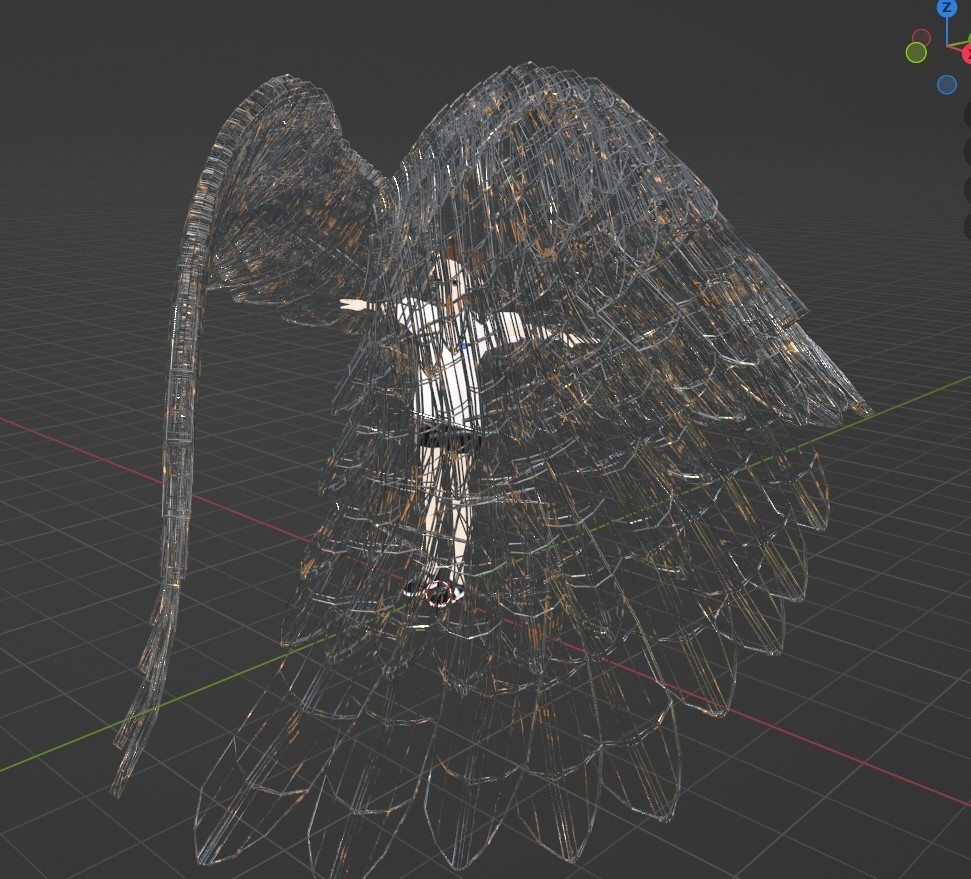Snap view to the red X axis

pos(967,55)
